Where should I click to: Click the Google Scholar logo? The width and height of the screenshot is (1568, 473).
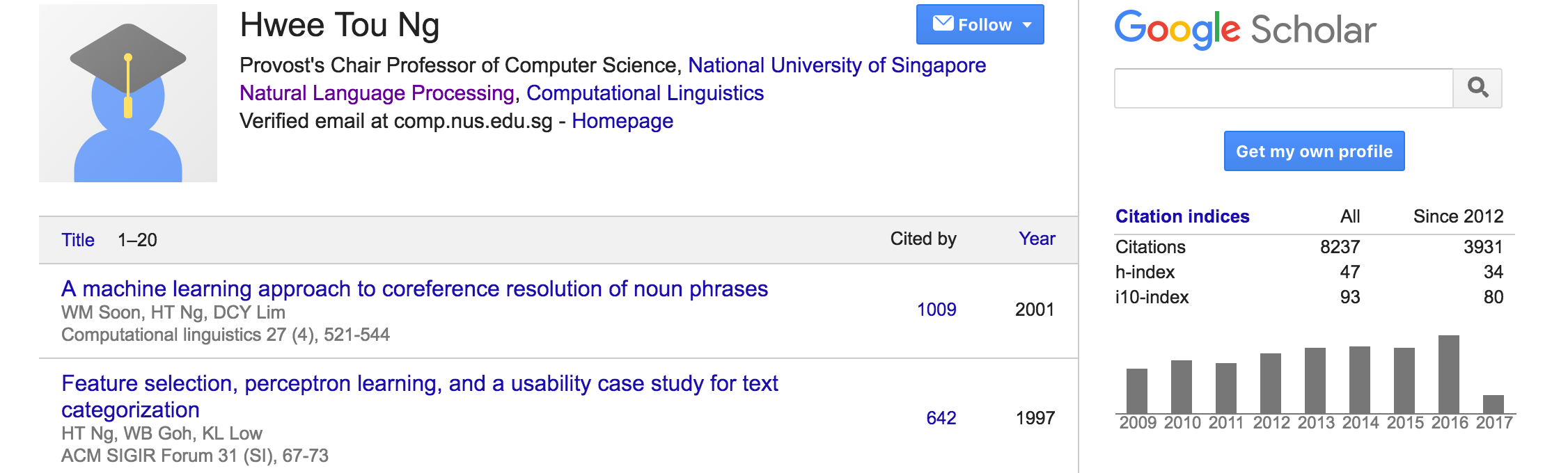[x=1245, y=29]
